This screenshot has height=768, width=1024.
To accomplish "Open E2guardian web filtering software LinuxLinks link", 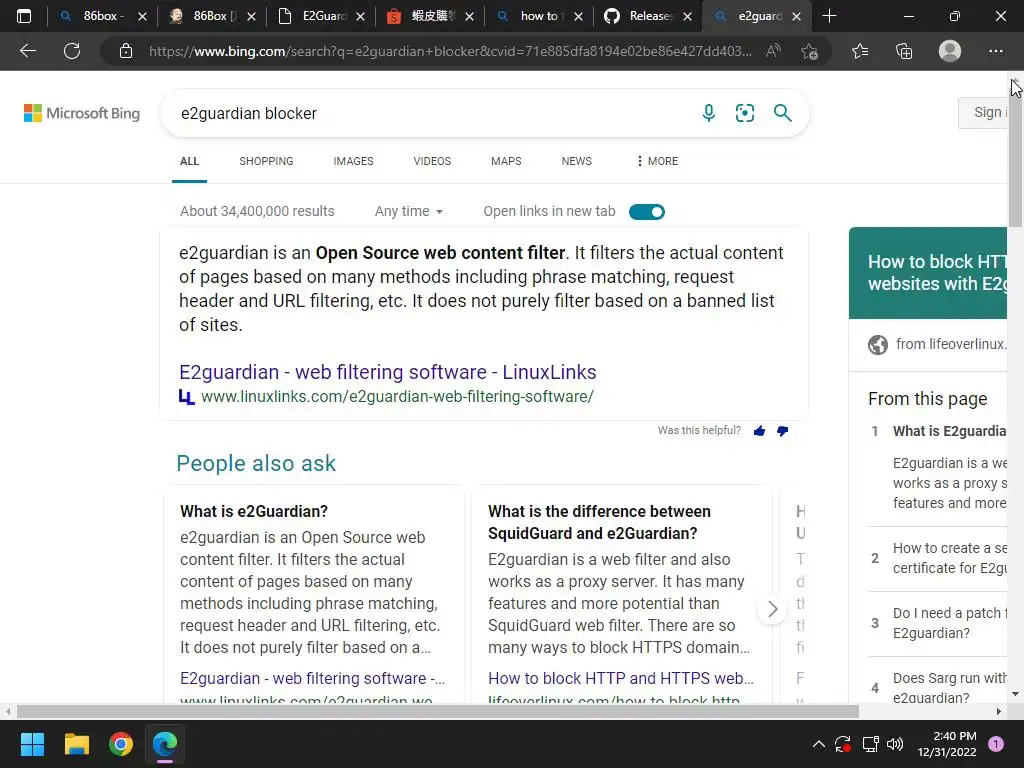I will tap(387, 372).
